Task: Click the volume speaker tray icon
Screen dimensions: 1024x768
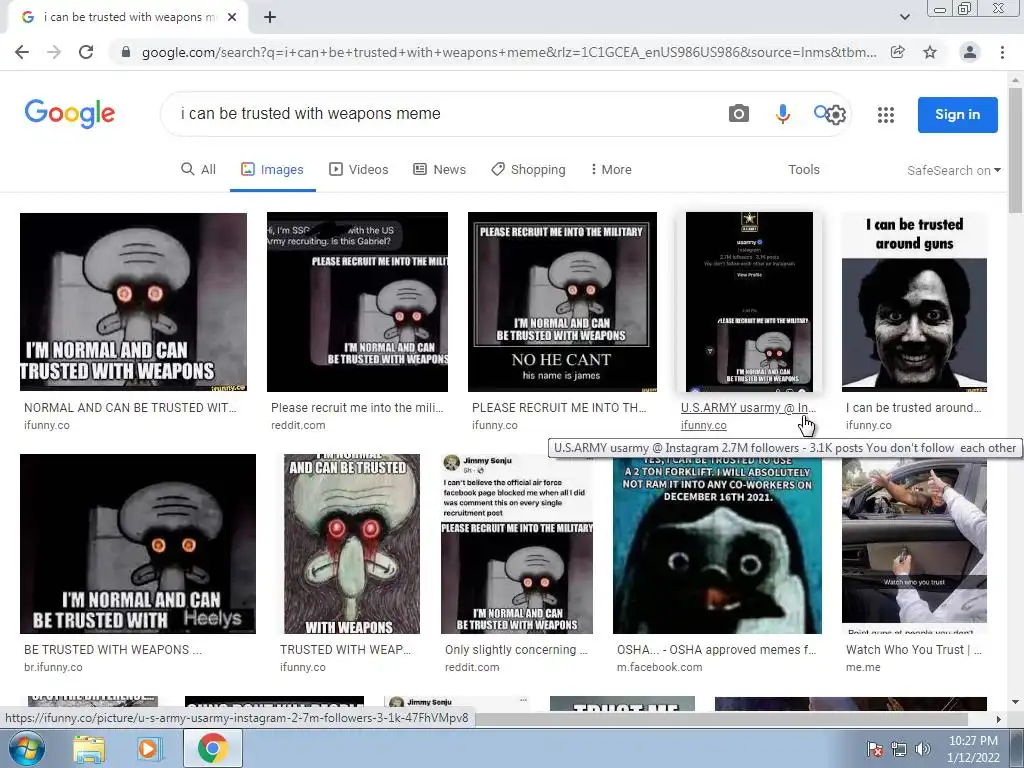Action: click(923, 749)
